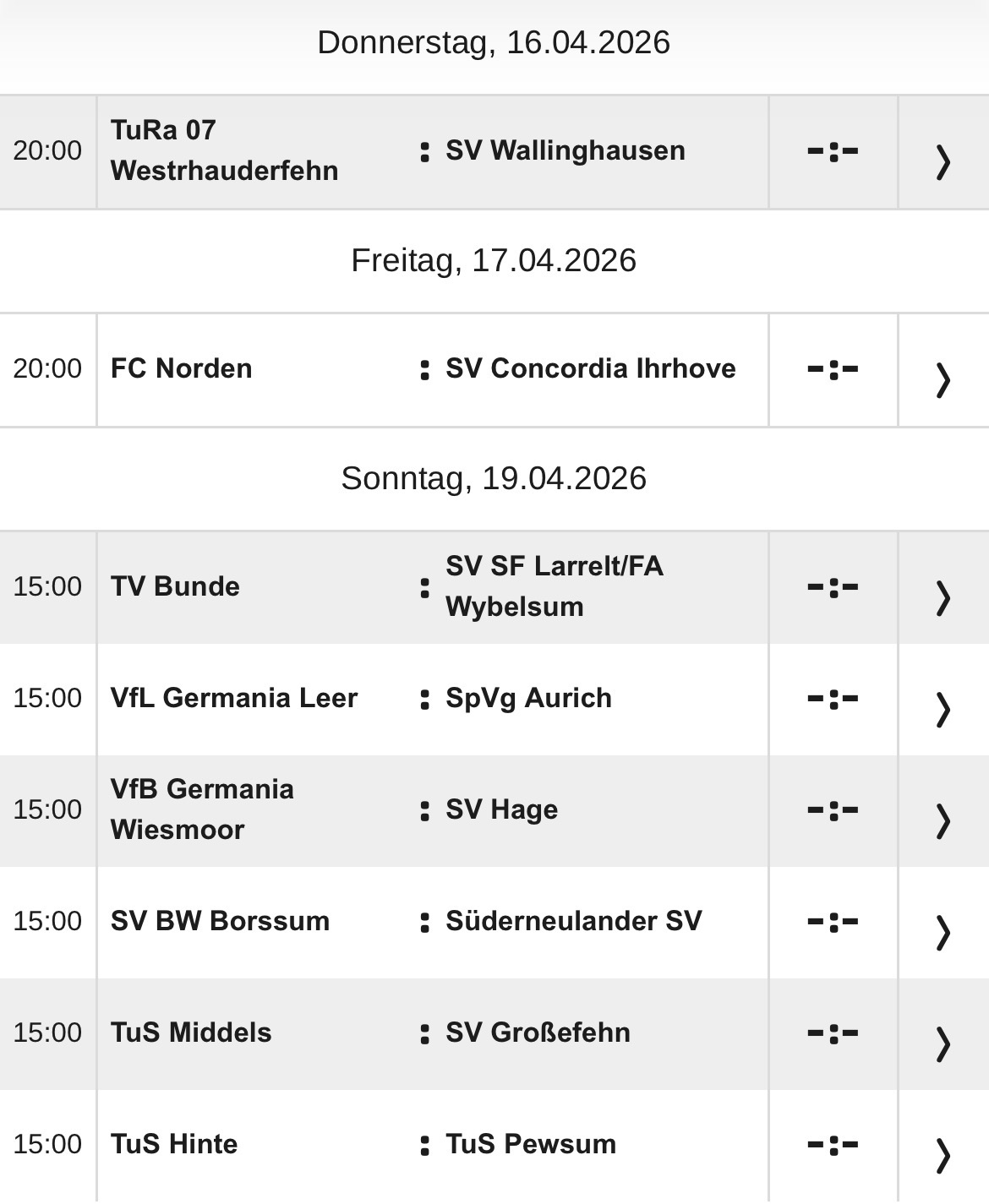Click the FC Norden team name

tap(181, 368)
